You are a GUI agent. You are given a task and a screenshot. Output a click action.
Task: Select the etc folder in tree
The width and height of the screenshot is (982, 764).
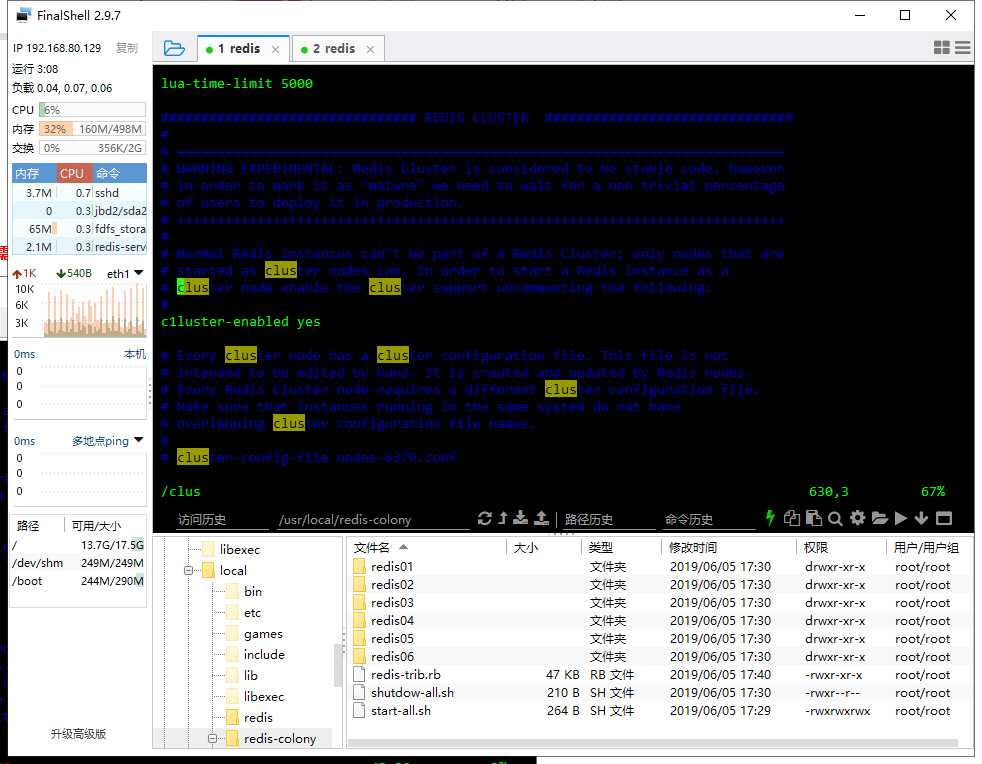[x=244, y=612]
